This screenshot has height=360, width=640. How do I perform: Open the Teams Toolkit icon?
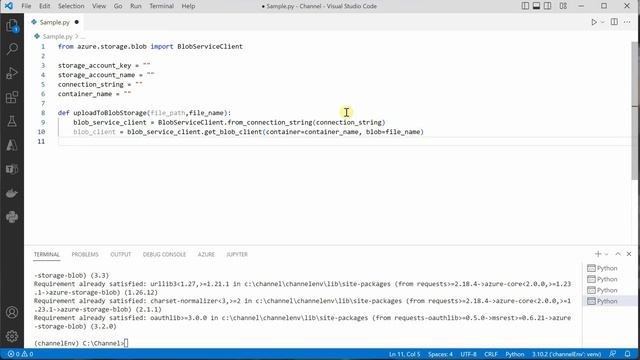click(12, 169)
